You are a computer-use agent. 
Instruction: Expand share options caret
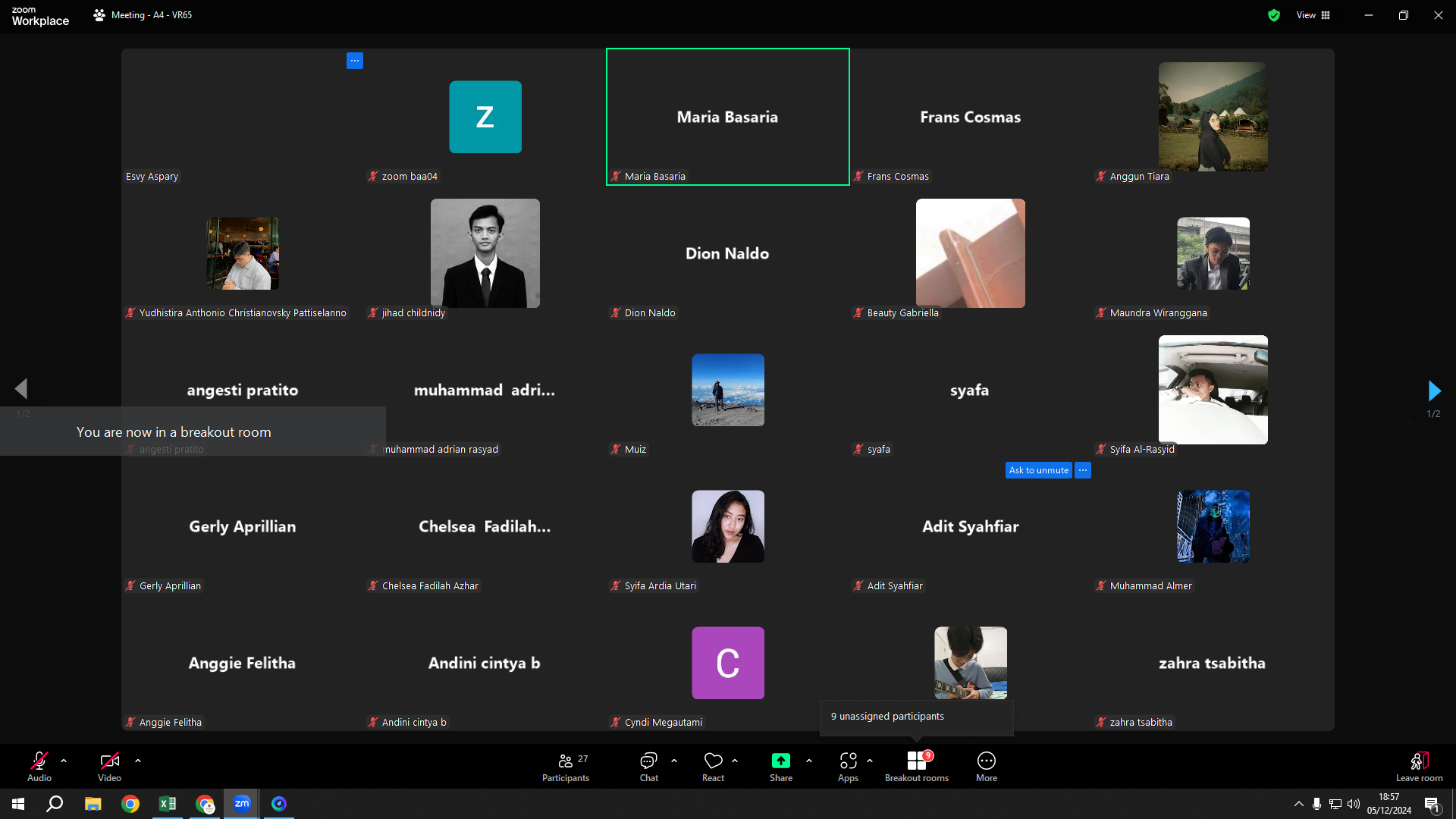[x=809, y=761]
